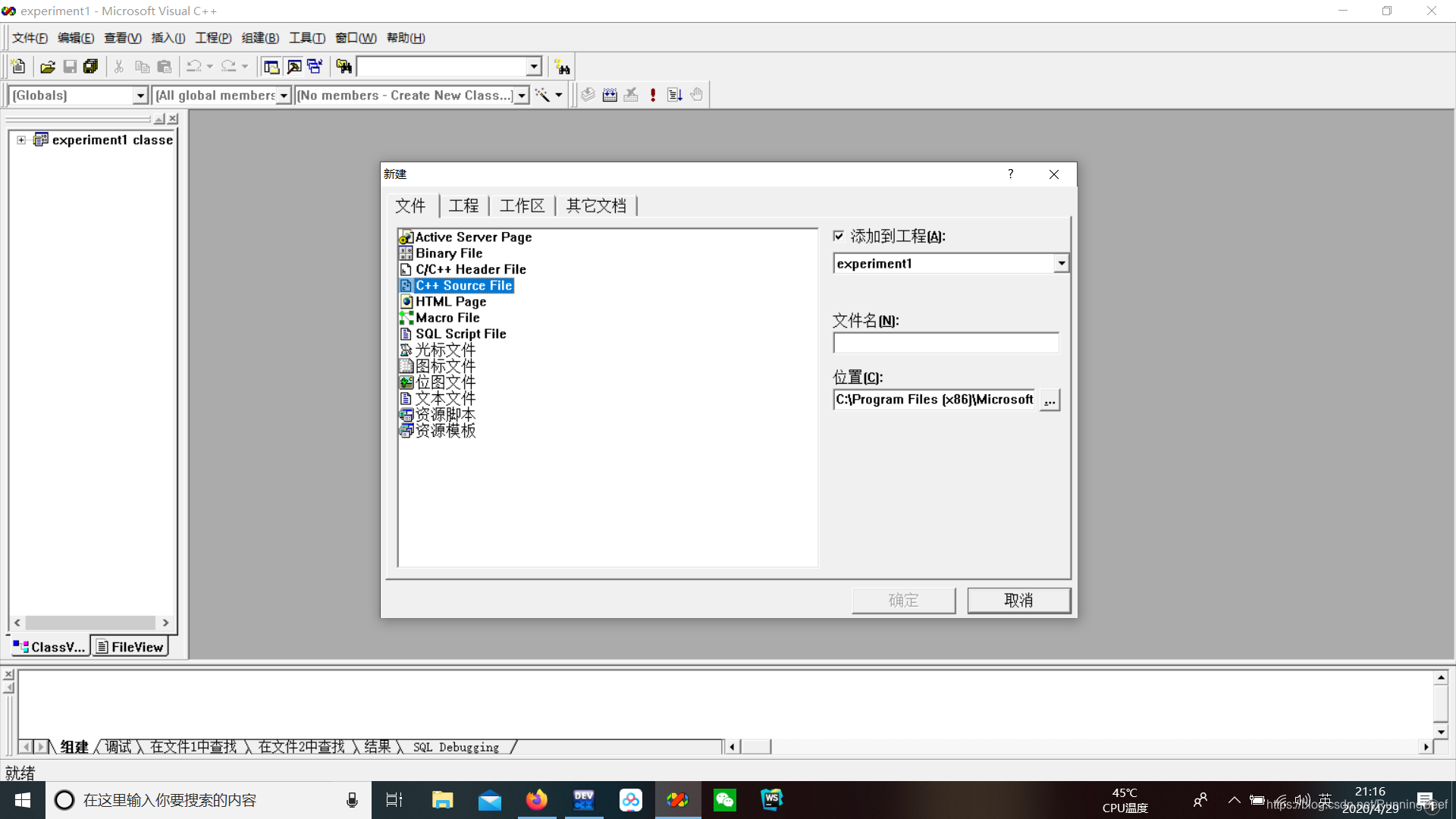Click the Redo arrow icon
This screenshot has height=819, width=1456.
coord(229,67)
